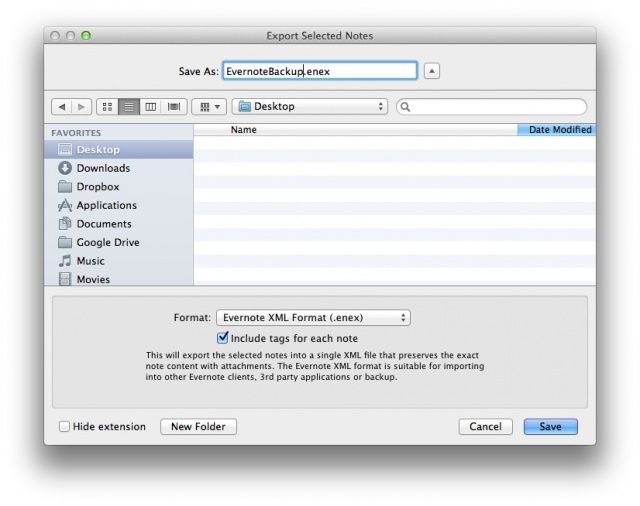The image size is (640, 506).
Task: Select Movies in the sidebar
Action: [x=119, y=279]
